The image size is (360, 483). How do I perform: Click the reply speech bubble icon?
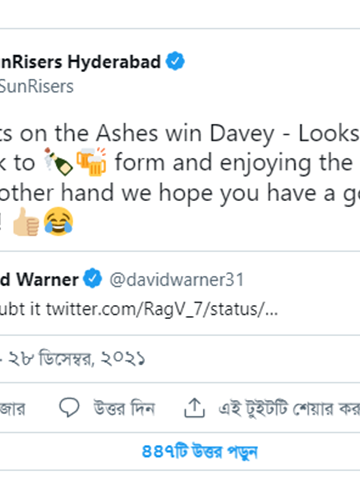(x=69, y=407)
